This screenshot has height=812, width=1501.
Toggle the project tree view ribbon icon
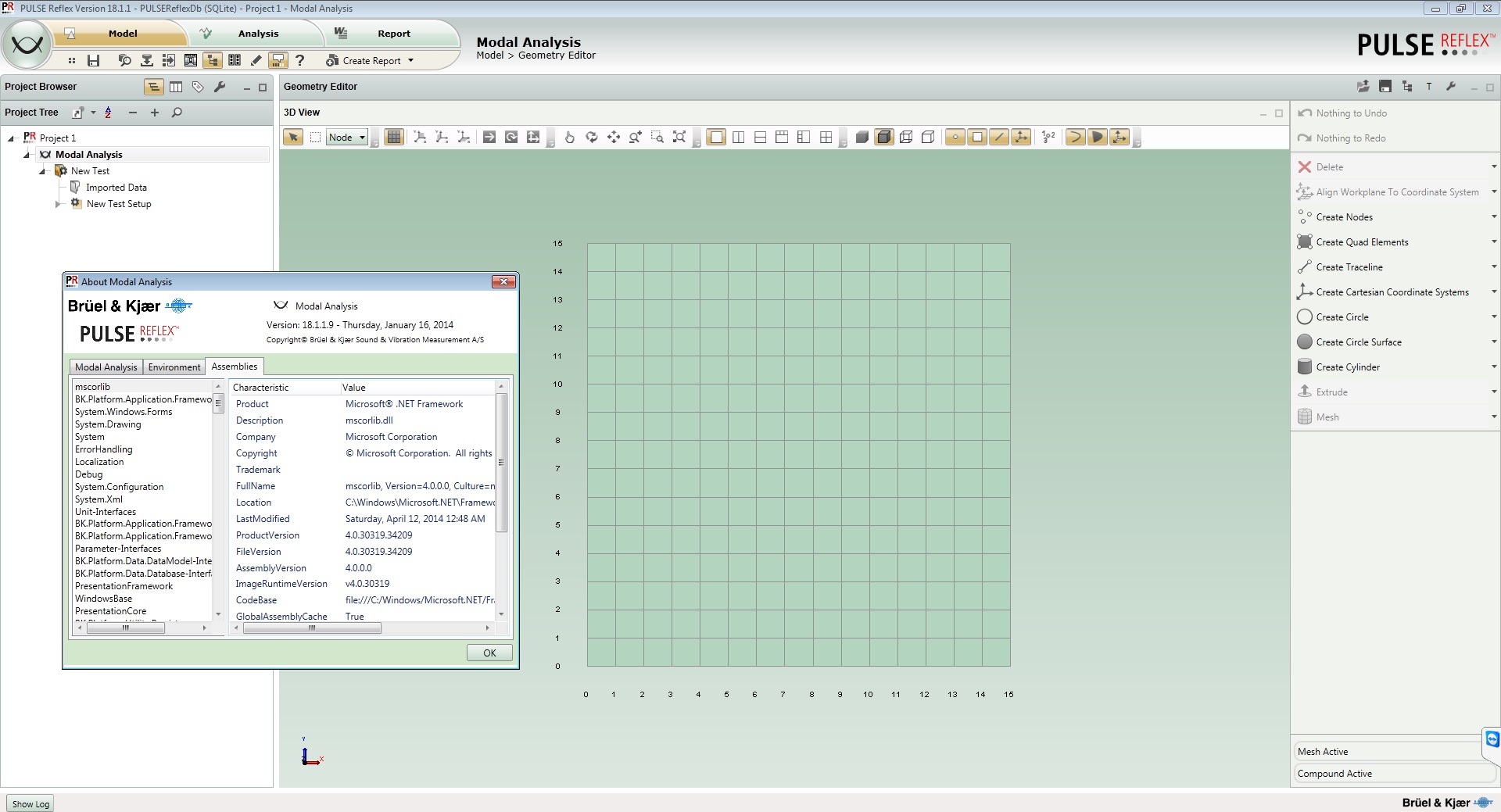coord(212,60)
